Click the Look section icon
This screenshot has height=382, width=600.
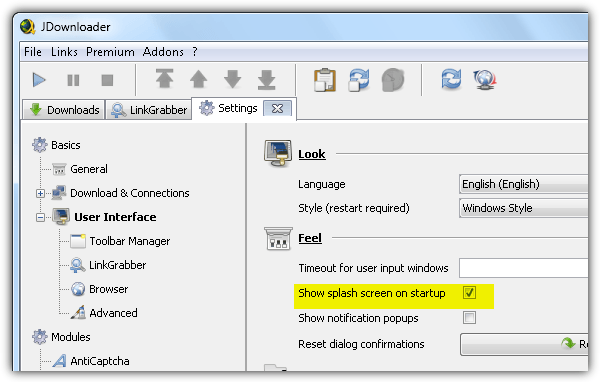(278, 153)
